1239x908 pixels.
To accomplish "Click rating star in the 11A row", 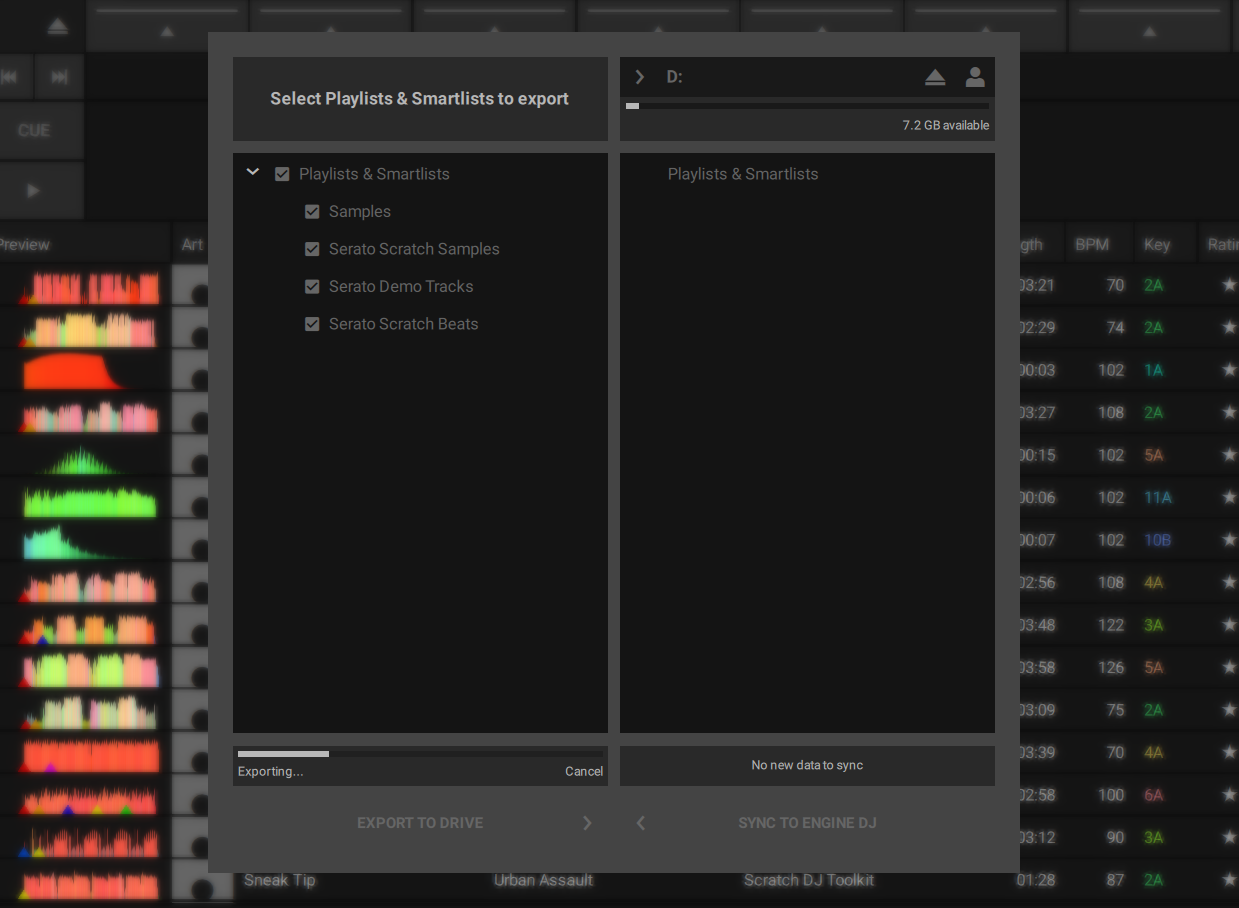I will pyautogui.click(x=1229, y=498).
